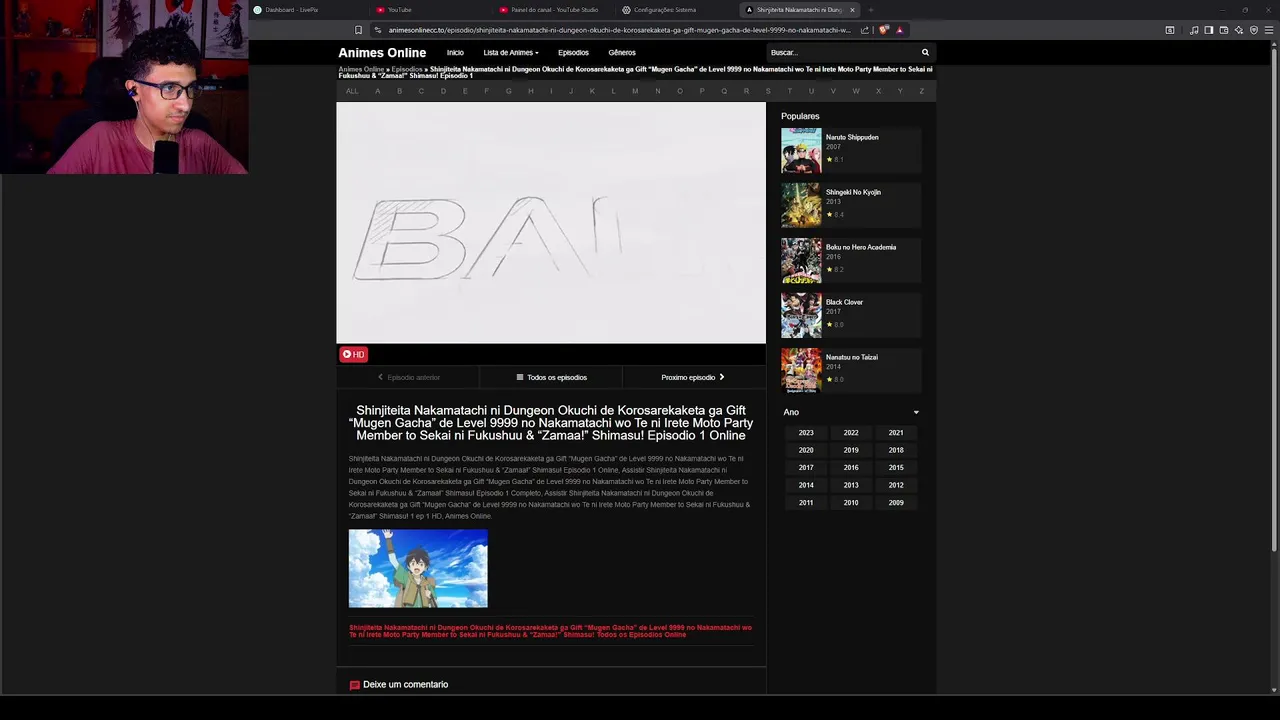This screenshot has height=720, width=1280.
Task: Open Boku no Hero Academia thumbnail
Action: tap(801, 260)
